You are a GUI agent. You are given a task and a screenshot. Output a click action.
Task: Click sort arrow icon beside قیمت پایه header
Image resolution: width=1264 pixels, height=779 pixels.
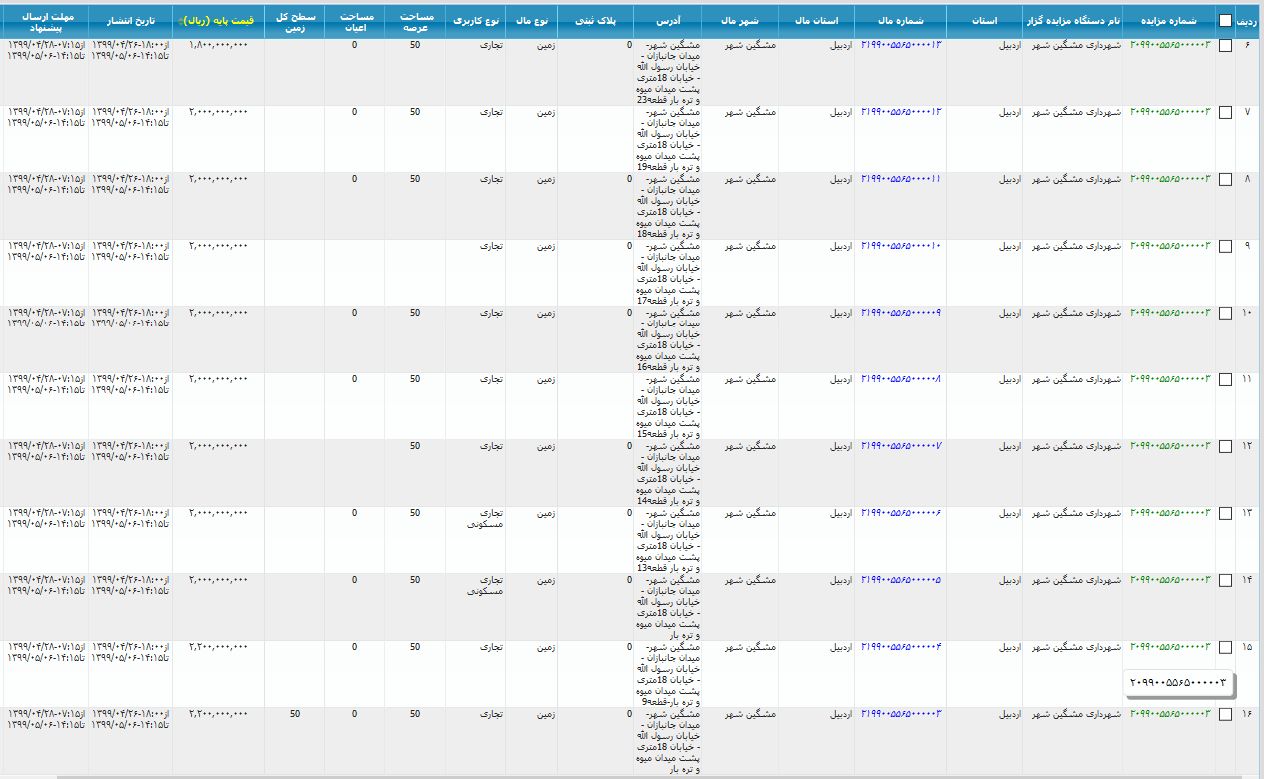(179, 21)
